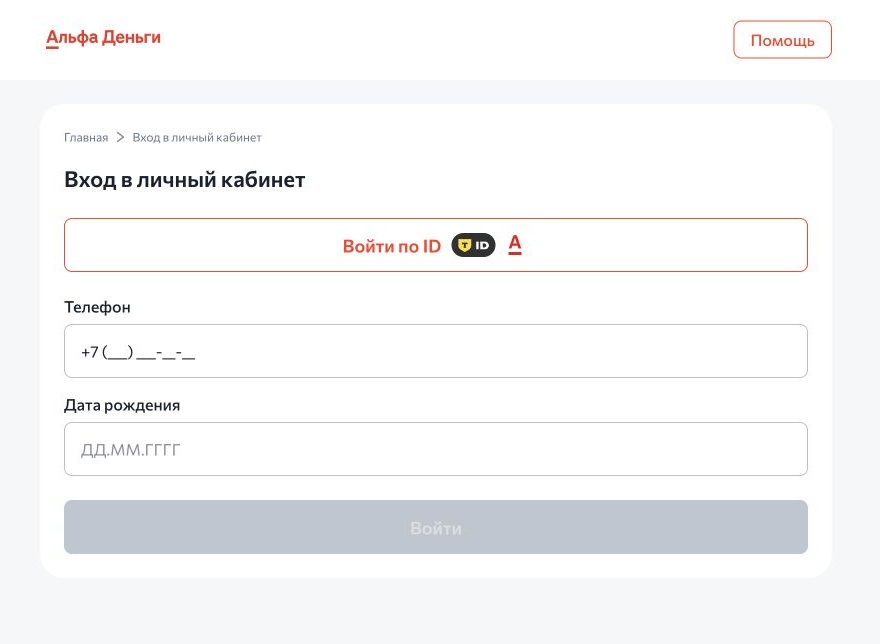Viewport: 880px width, 644px height.
Task: Focus the Телефон phone input field
Action: [x=436, y=351]
